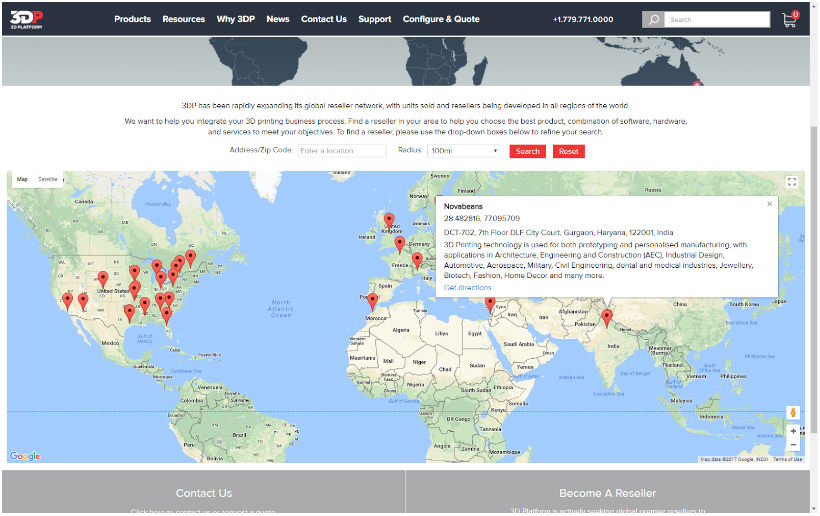
Task: Click the map pin in India
Action: tap(607, 318)
